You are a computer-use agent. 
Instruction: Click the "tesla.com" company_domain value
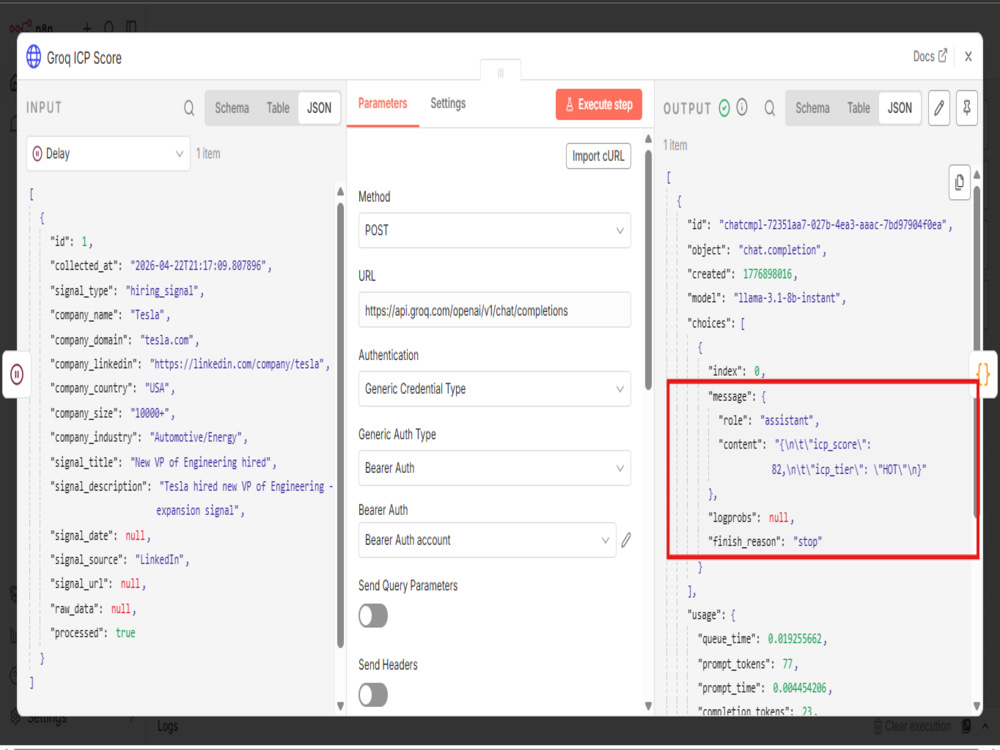pos(169,340)
